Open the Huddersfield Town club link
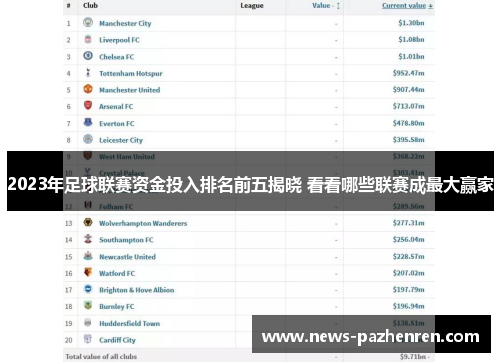The width and height of the screenshot is (500, 362). click(129, 323)
